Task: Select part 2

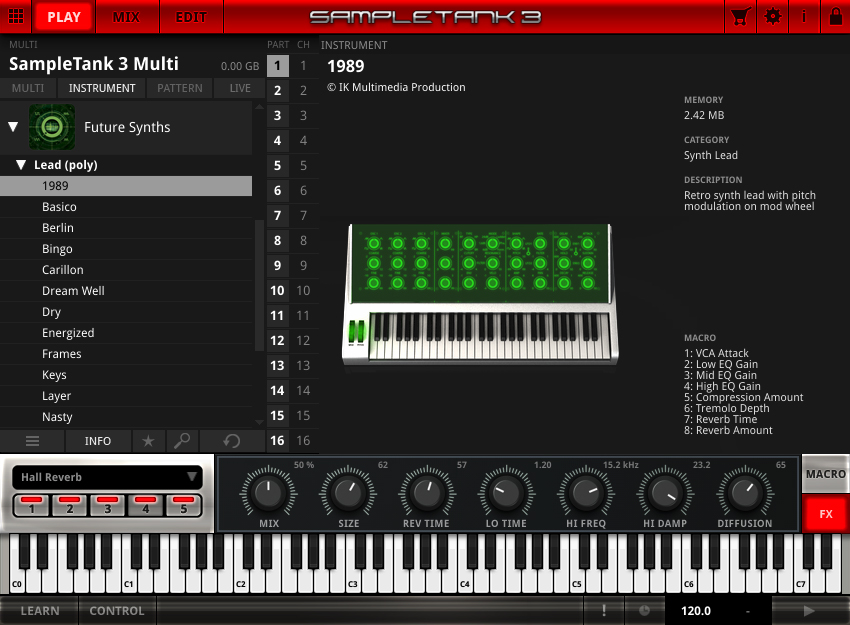Action: [x=278, y=91]
